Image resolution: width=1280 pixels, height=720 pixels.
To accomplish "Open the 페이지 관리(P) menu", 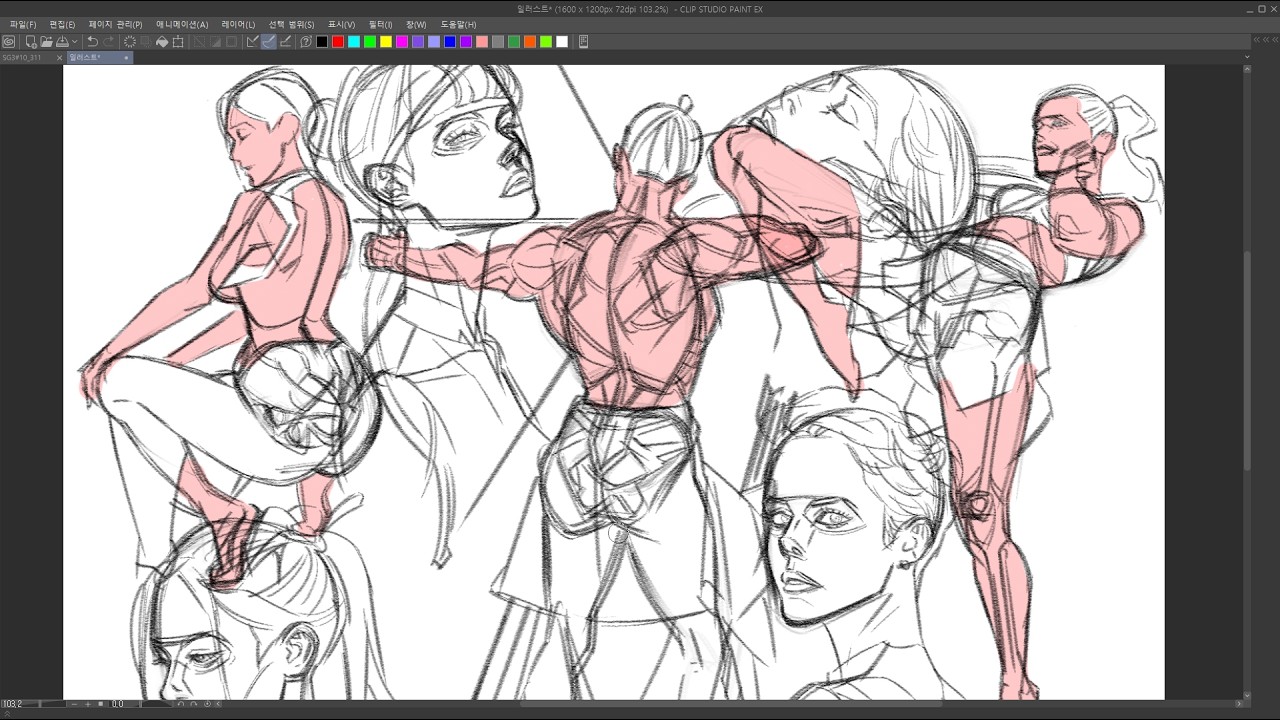I will pos(115,24).
